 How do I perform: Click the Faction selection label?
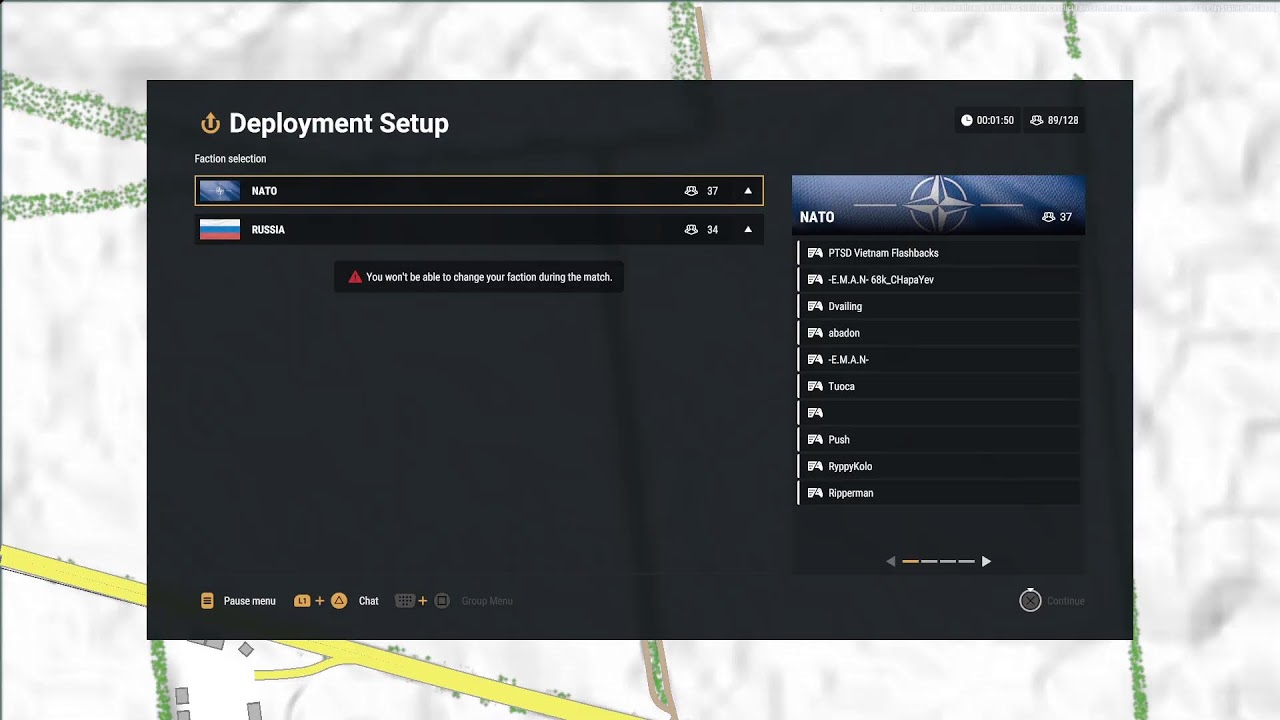click(230, 159)
